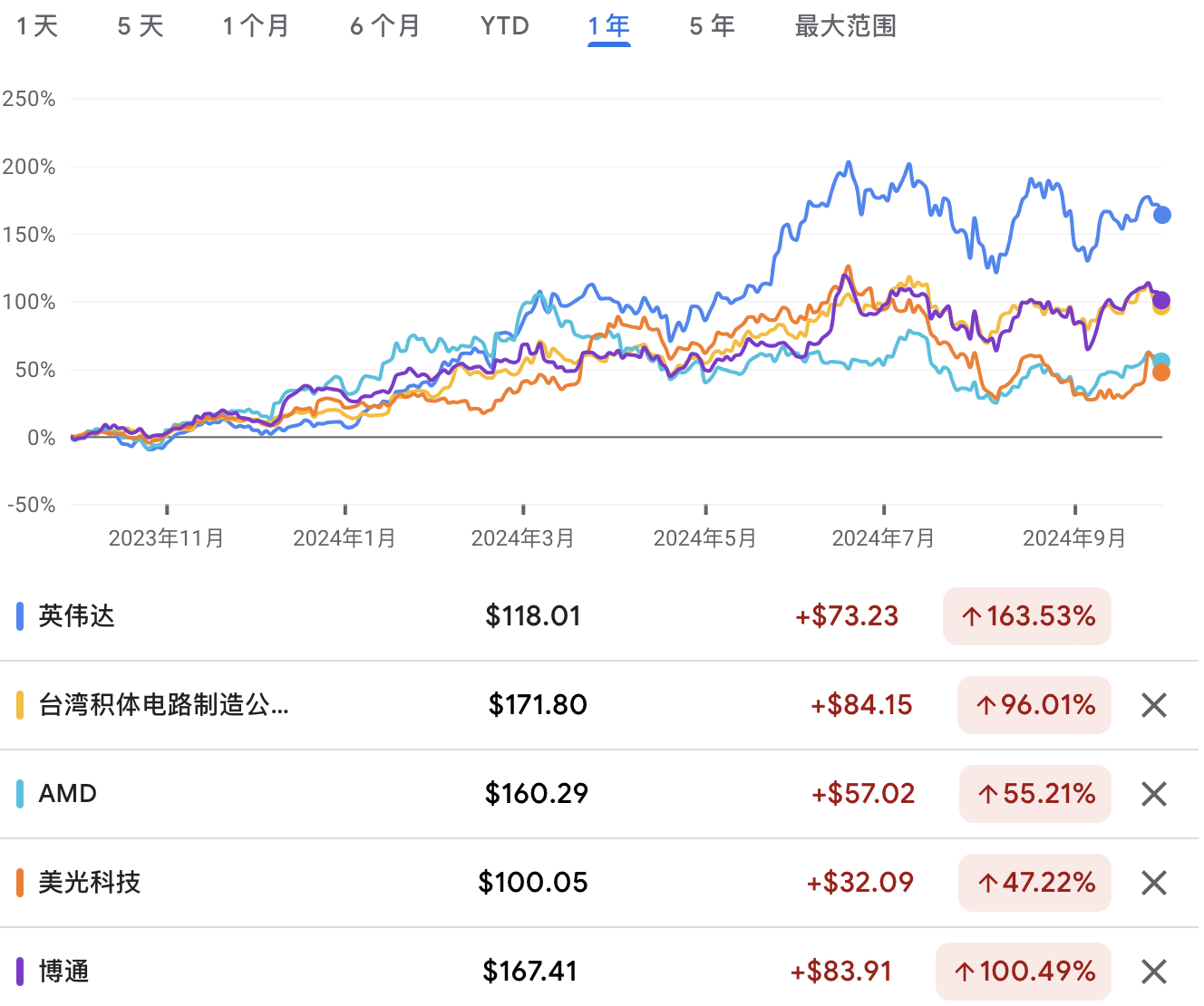Switch to the 5 年 range tab
Screen dimensions: 1204x1006
(x=712, y=26)
